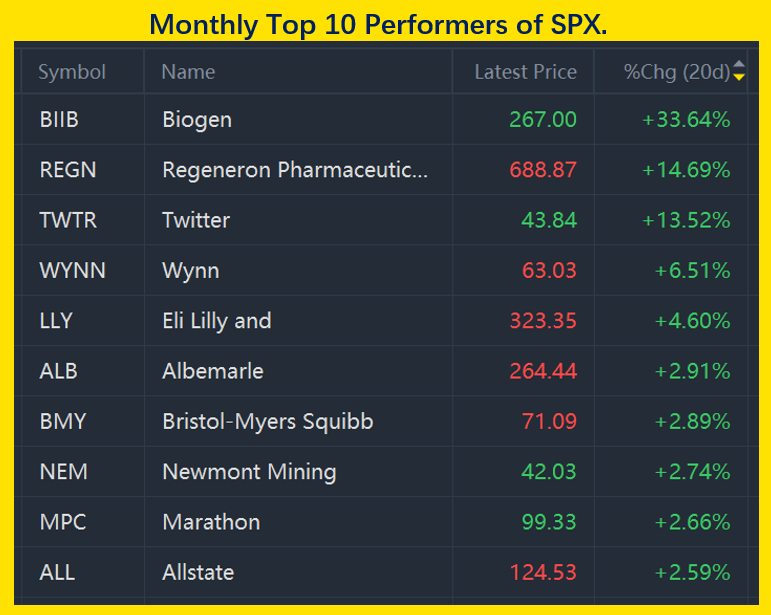Screen dimensions: 771x615
Task: Click the Name column header
Action: pyautogui.click(x=188, y=72)
